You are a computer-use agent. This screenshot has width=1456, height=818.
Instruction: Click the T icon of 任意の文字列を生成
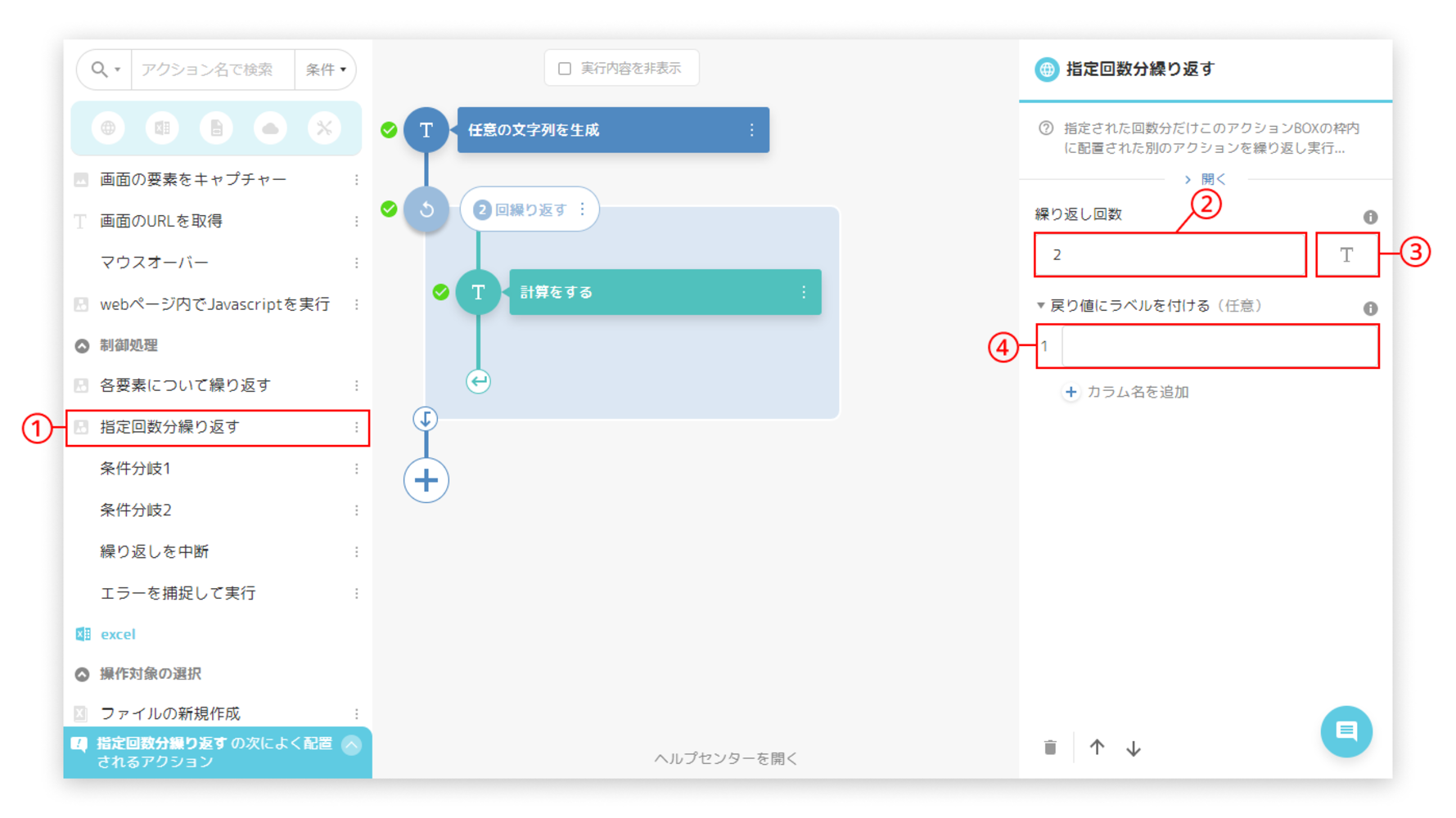tap(426, 130)
